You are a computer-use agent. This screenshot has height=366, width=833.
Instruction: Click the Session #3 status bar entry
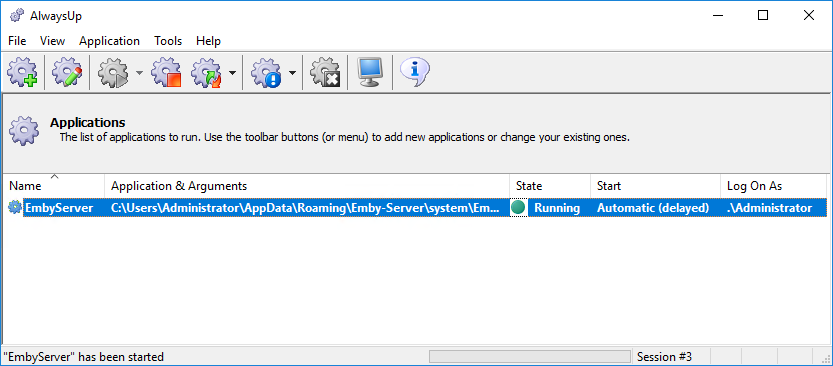pyautogui.click(x=665, y=356)
